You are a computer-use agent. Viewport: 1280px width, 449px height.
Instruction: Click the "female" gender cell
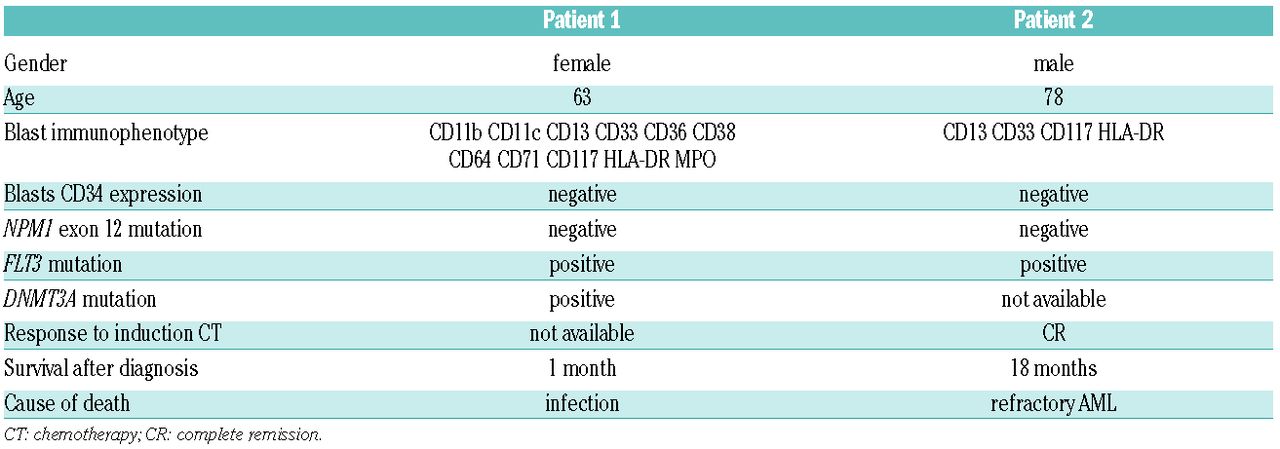click(581, 64)
